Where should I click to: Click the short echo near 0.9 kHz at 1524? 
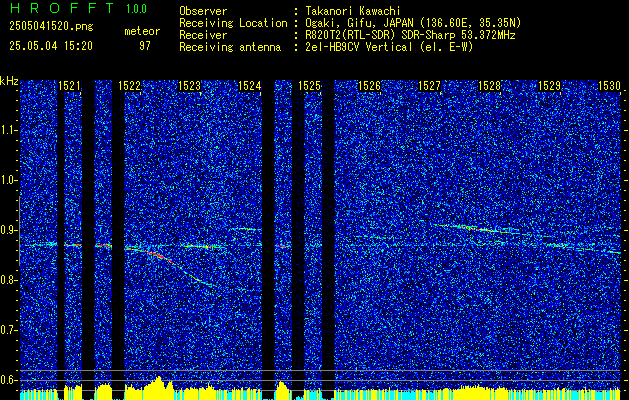tap(248, 229)
